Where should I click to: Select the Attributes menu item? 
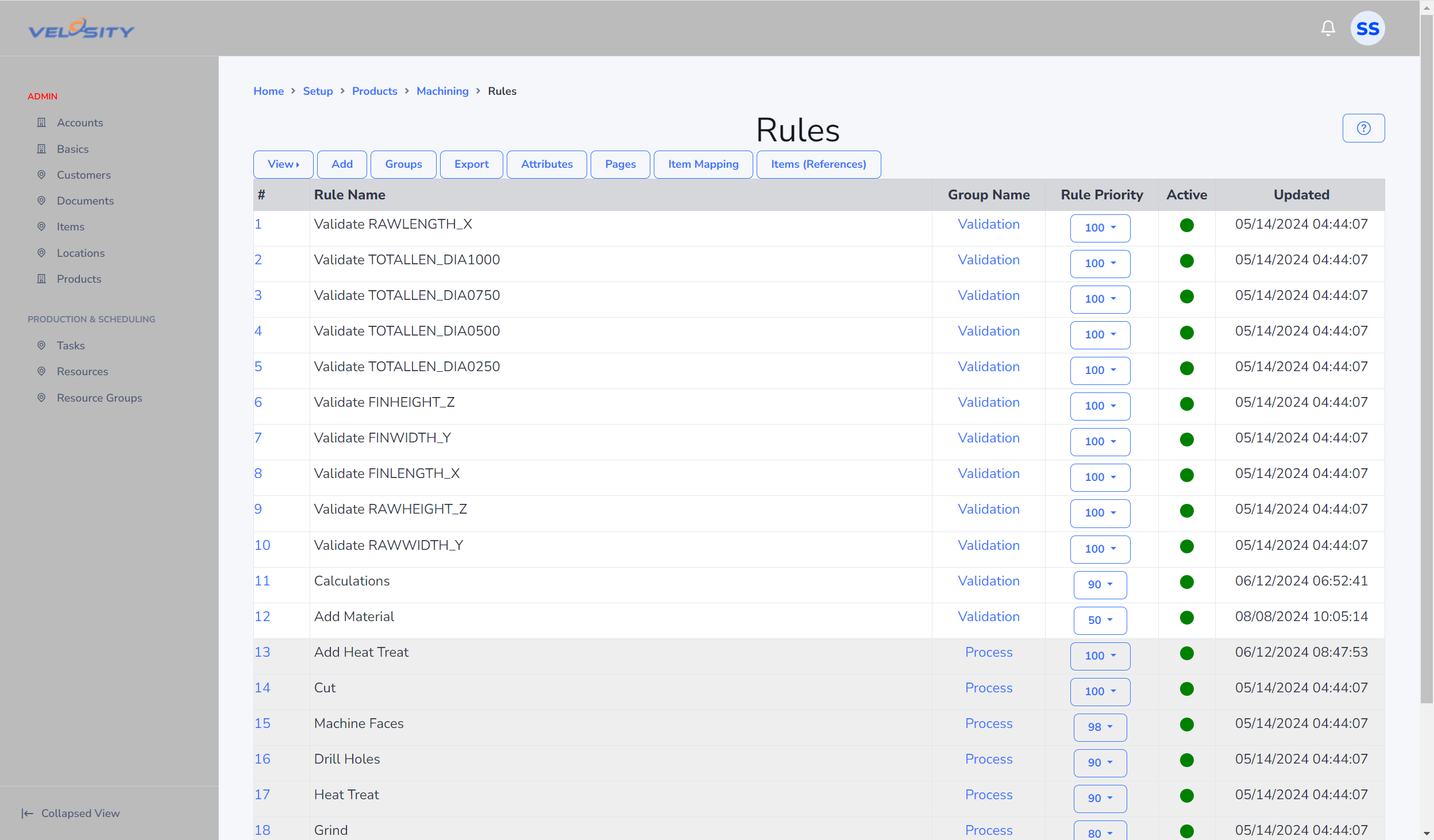coord(547,164)
